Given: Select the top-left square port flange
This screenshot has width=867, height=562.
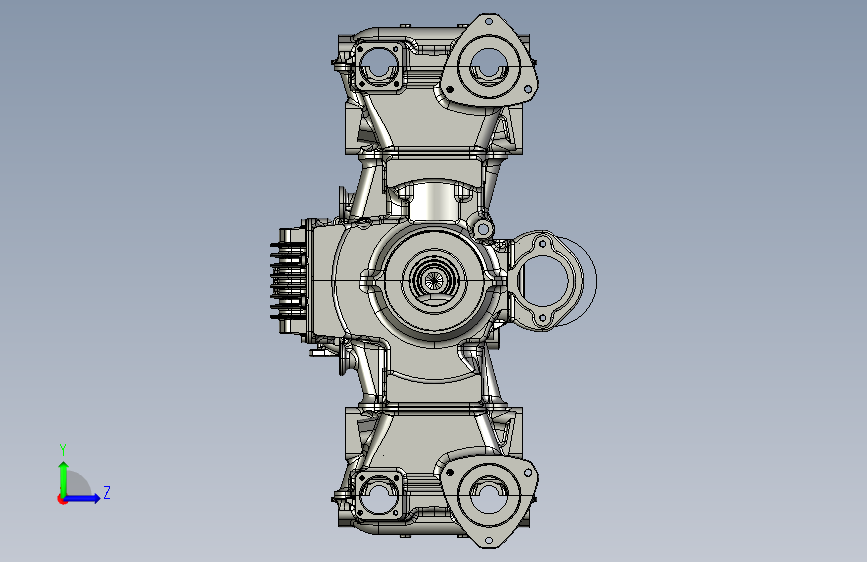Looking at the screenshot, I should [379, 65].
